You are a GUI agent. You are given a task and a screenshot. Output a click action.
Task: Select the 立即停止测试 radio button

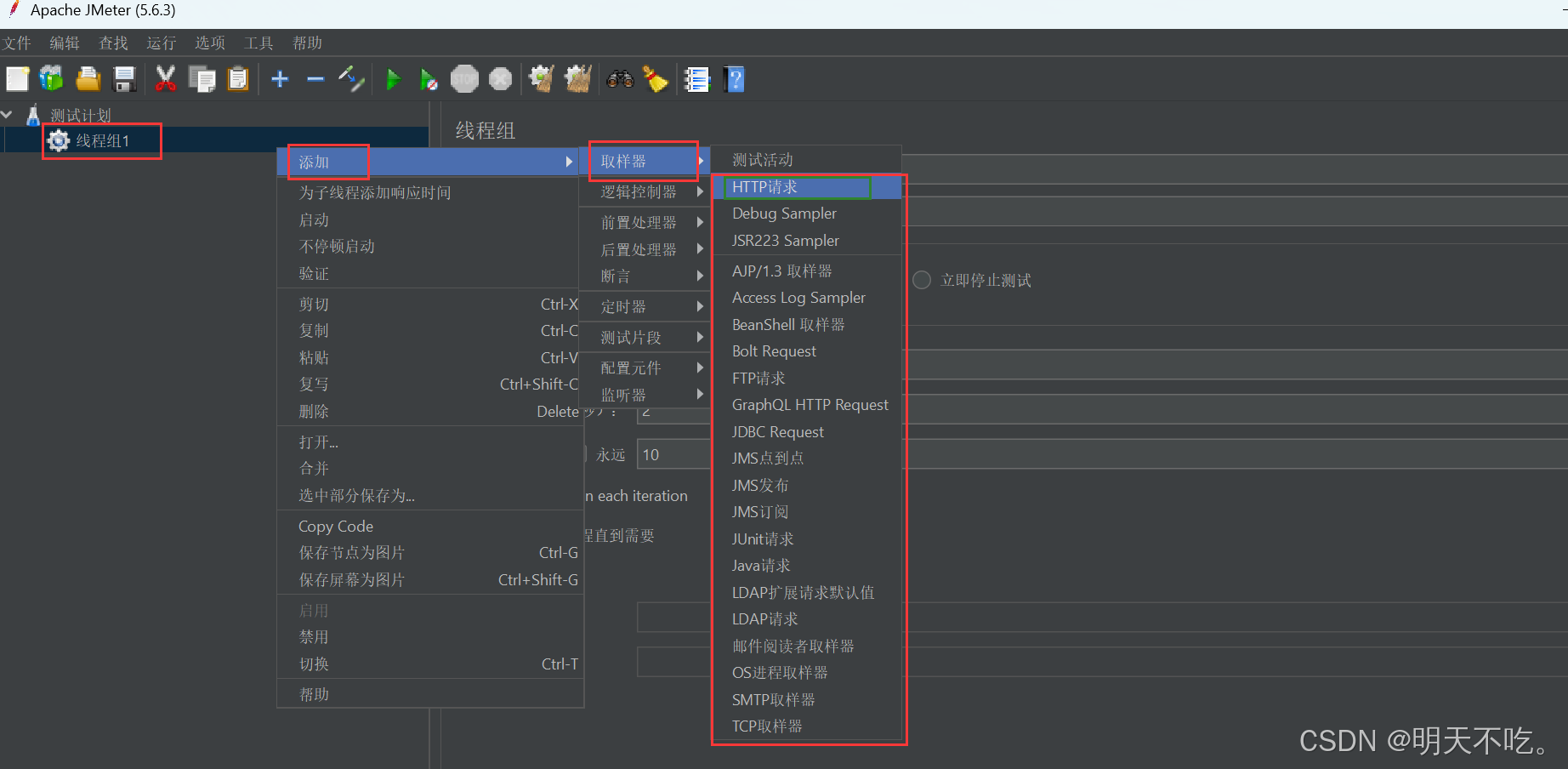pyautogui.click(x=922, y=280)
